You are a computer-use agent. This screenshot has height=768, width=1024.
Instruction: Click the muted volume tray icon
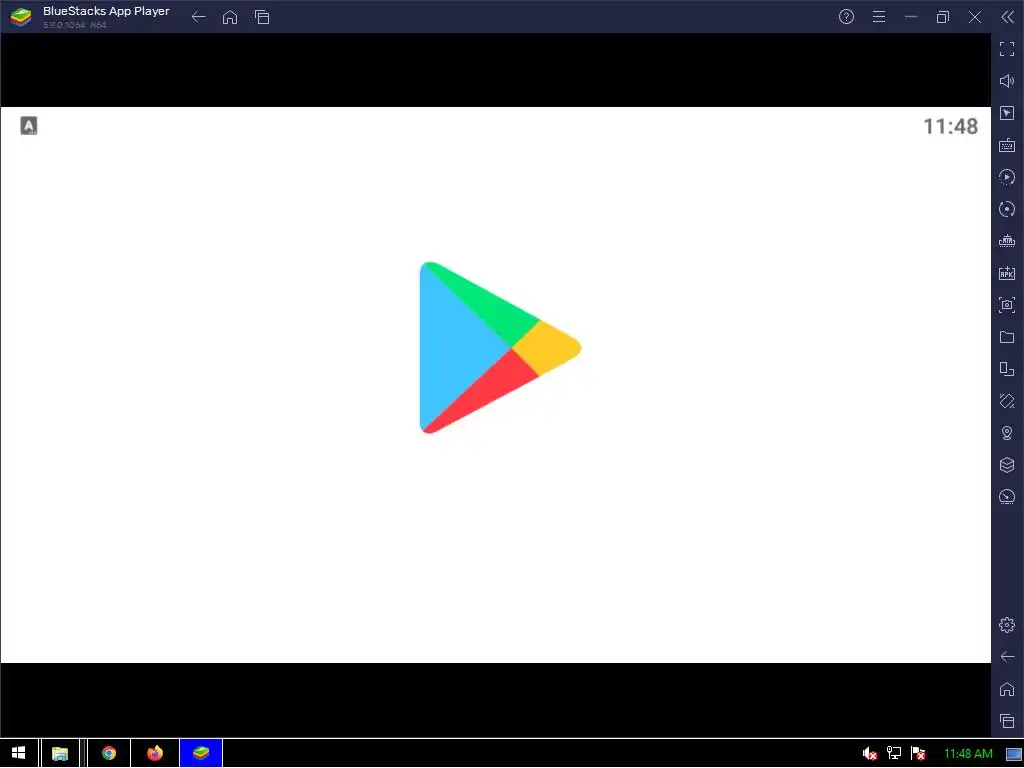tap(869, 754)
